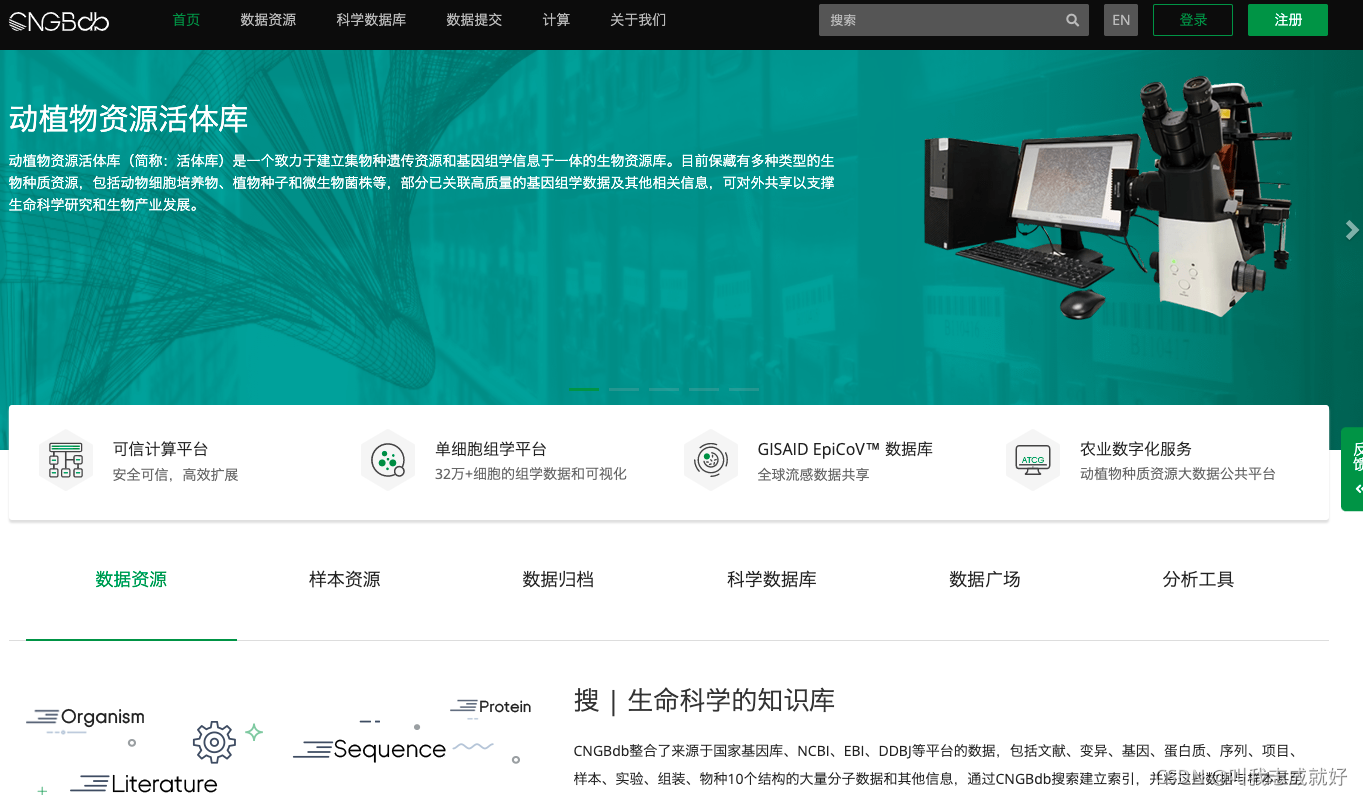Click the search magnifier icon
Image resolution: width=1363 pixels, height=795 pixels.
(1072, 19)
